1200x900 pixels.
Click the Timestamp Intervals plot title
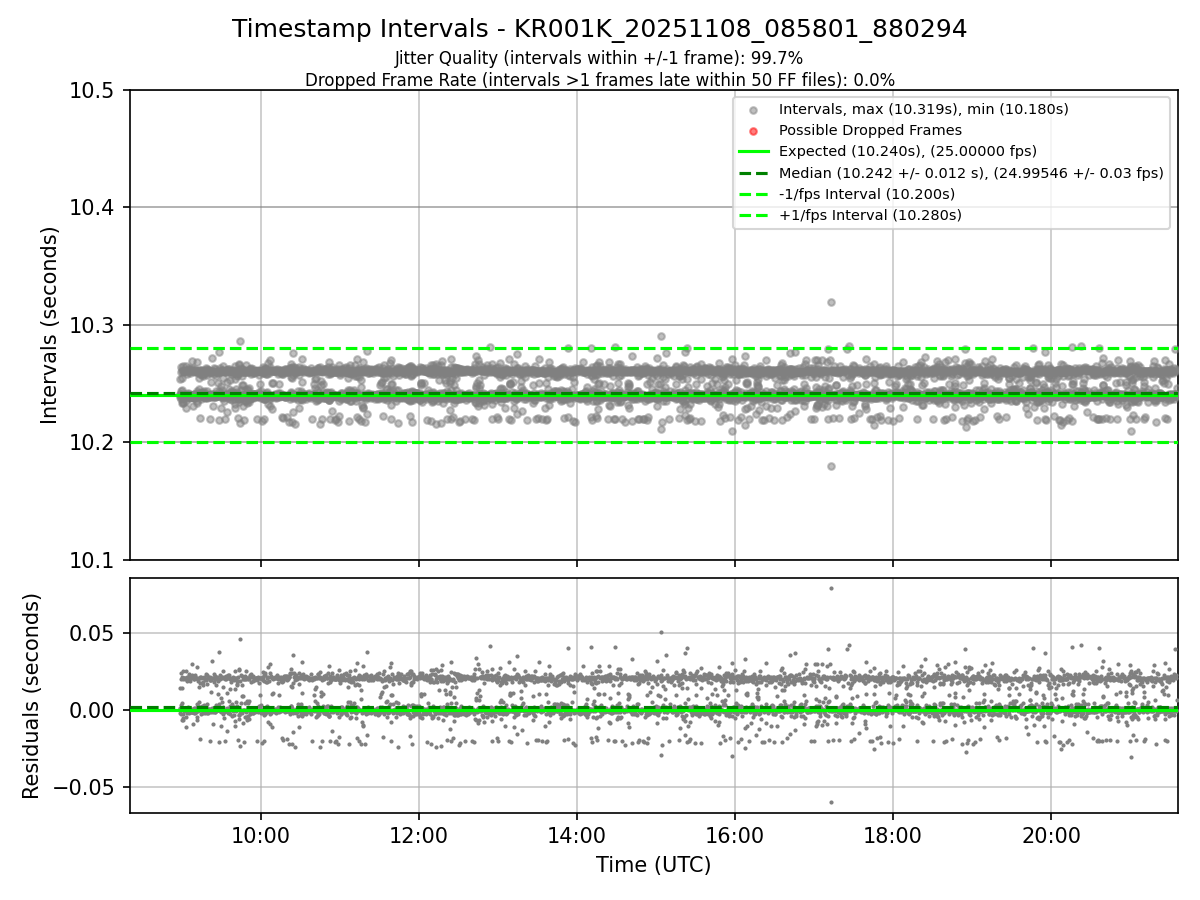[599, 29]
